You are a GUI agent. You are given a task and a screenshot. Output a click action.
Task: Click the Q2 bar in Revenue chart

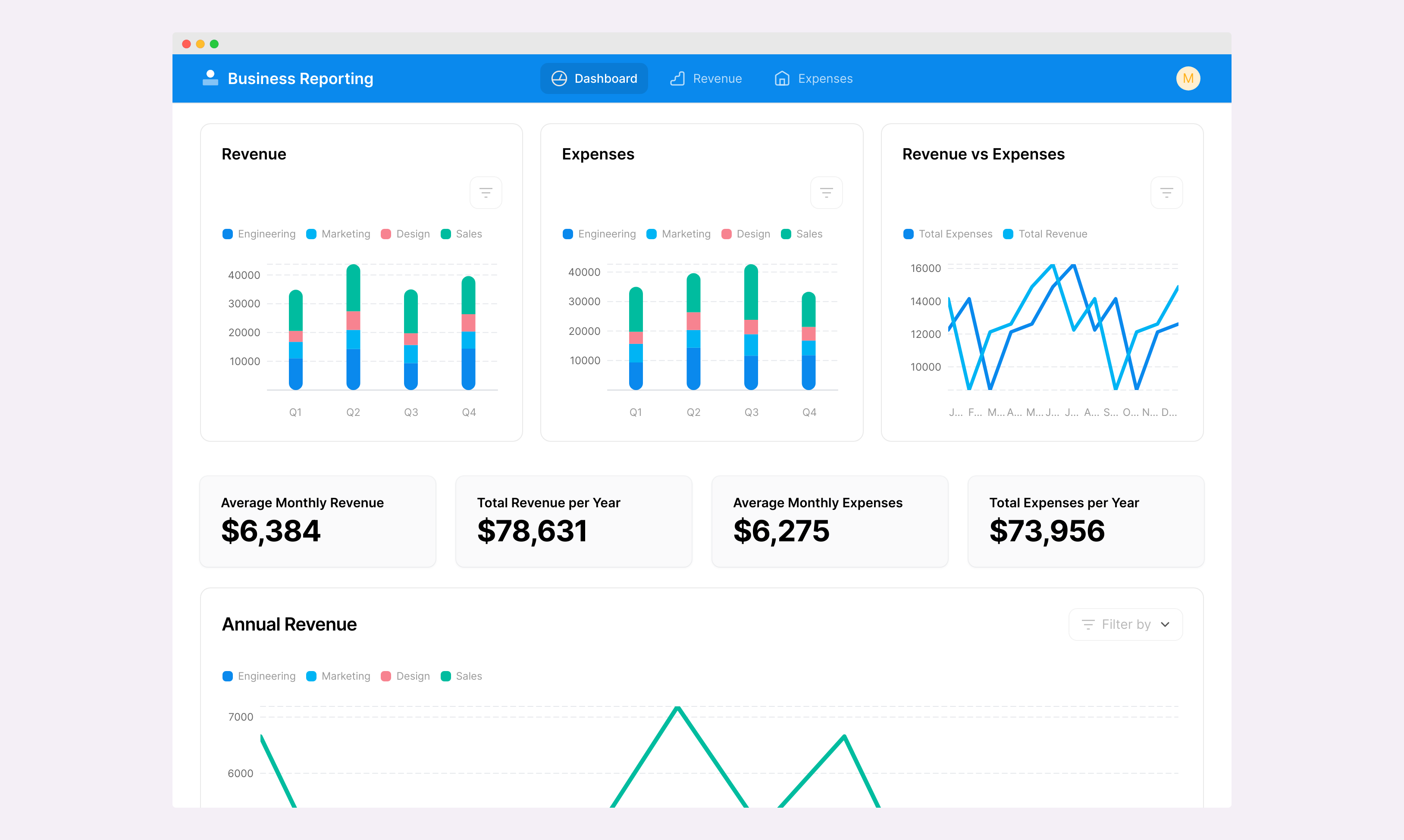[x=353, y=327]
